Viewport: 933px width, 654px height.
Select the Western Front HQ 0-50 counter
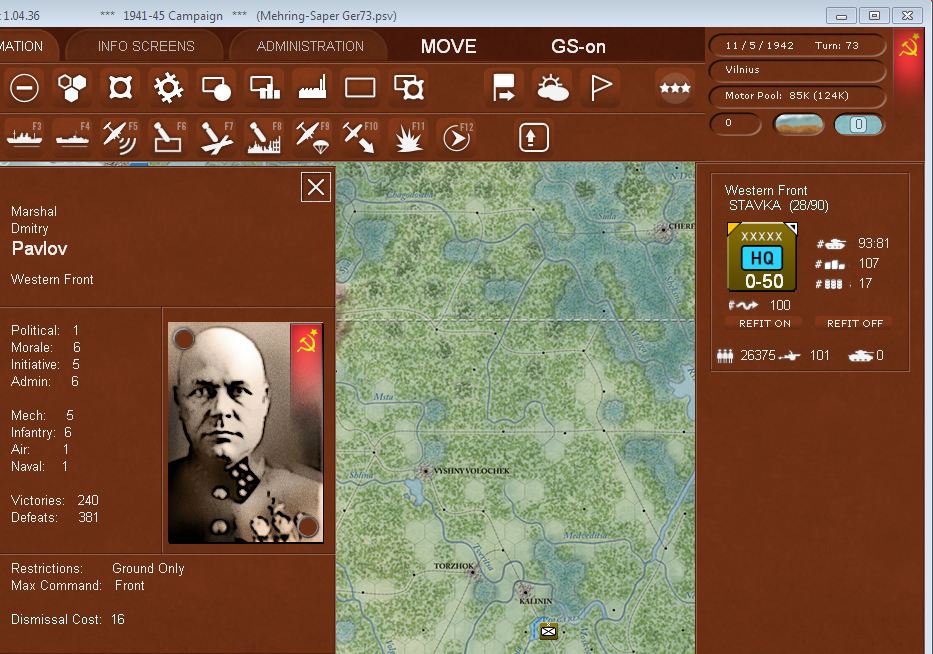point(762,257)
